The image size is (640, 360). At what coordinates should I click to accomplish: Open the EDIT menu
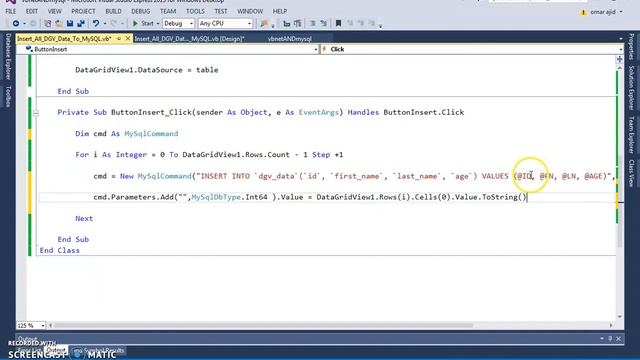31,11
